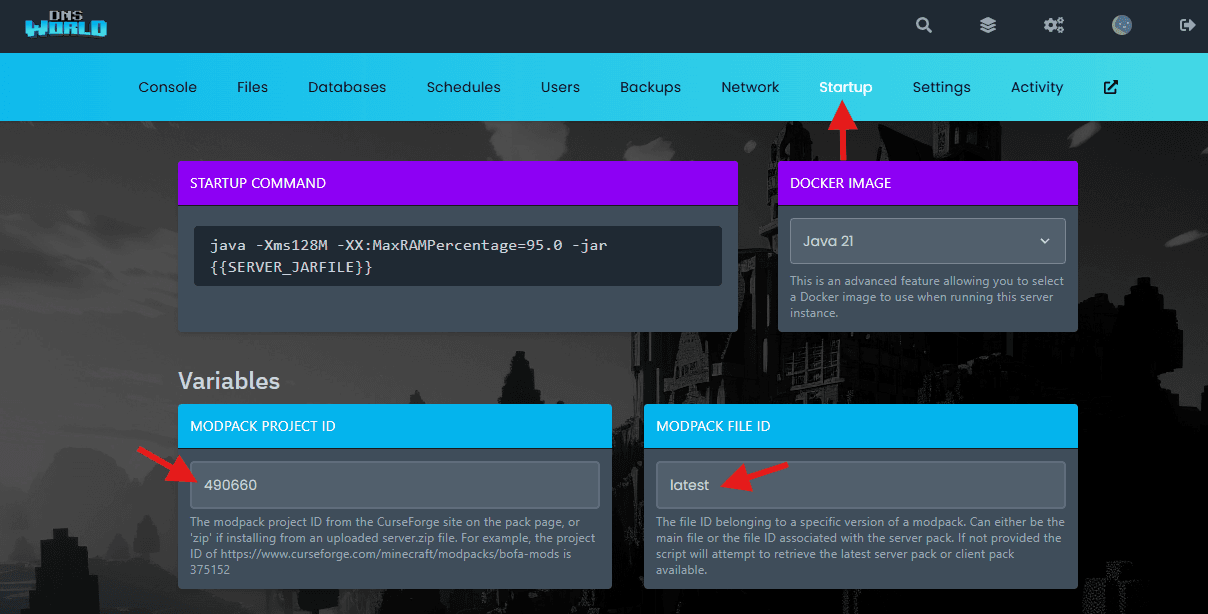1208x614 pixels.
Task: Click the file ID description text
Action: pos(860,546)
